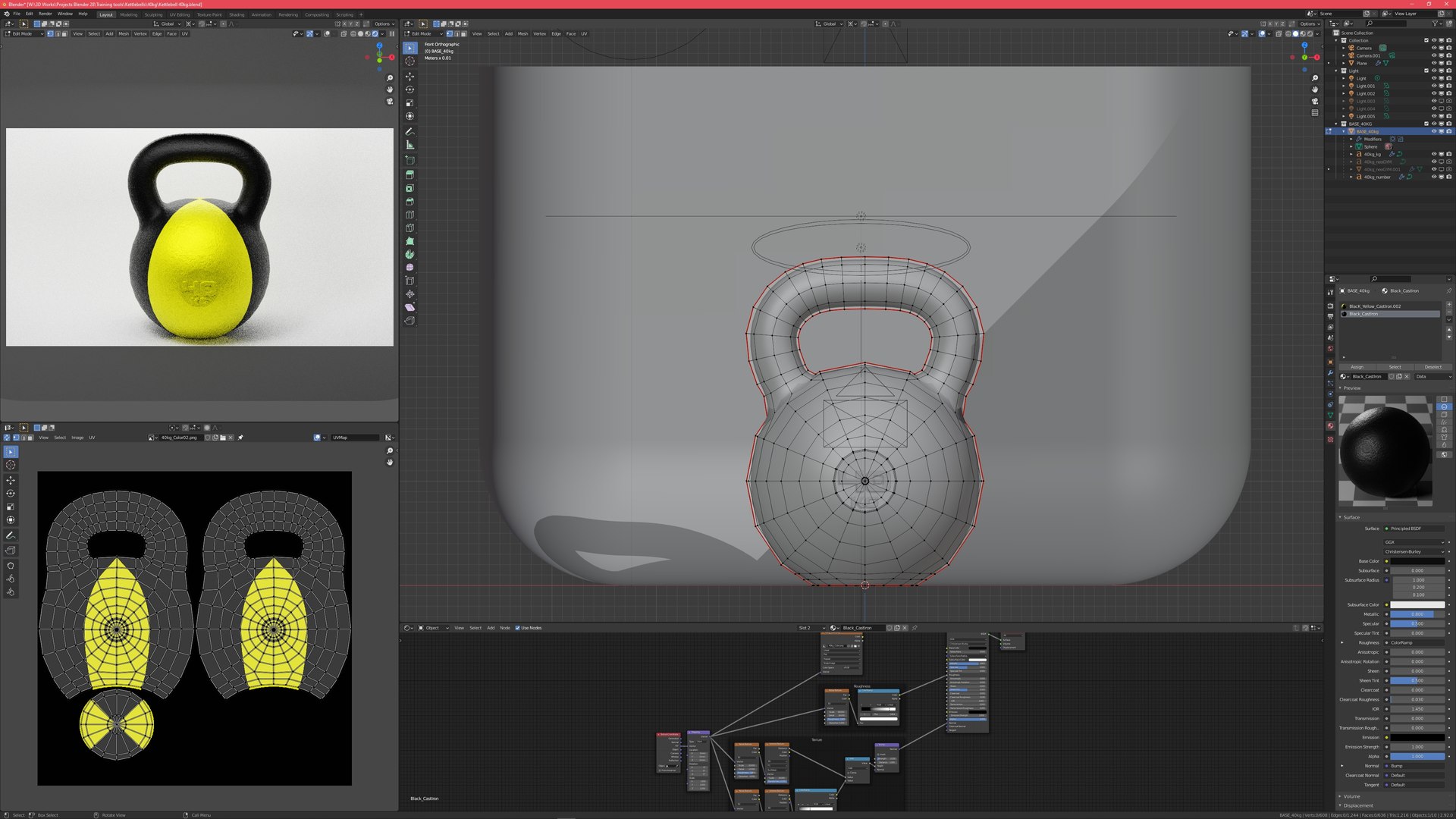Viewport: 1456px width, 819px height.
Task: Uncheck the BASE_40KG collection checkbox
Action: click(x=1426, y=124)
